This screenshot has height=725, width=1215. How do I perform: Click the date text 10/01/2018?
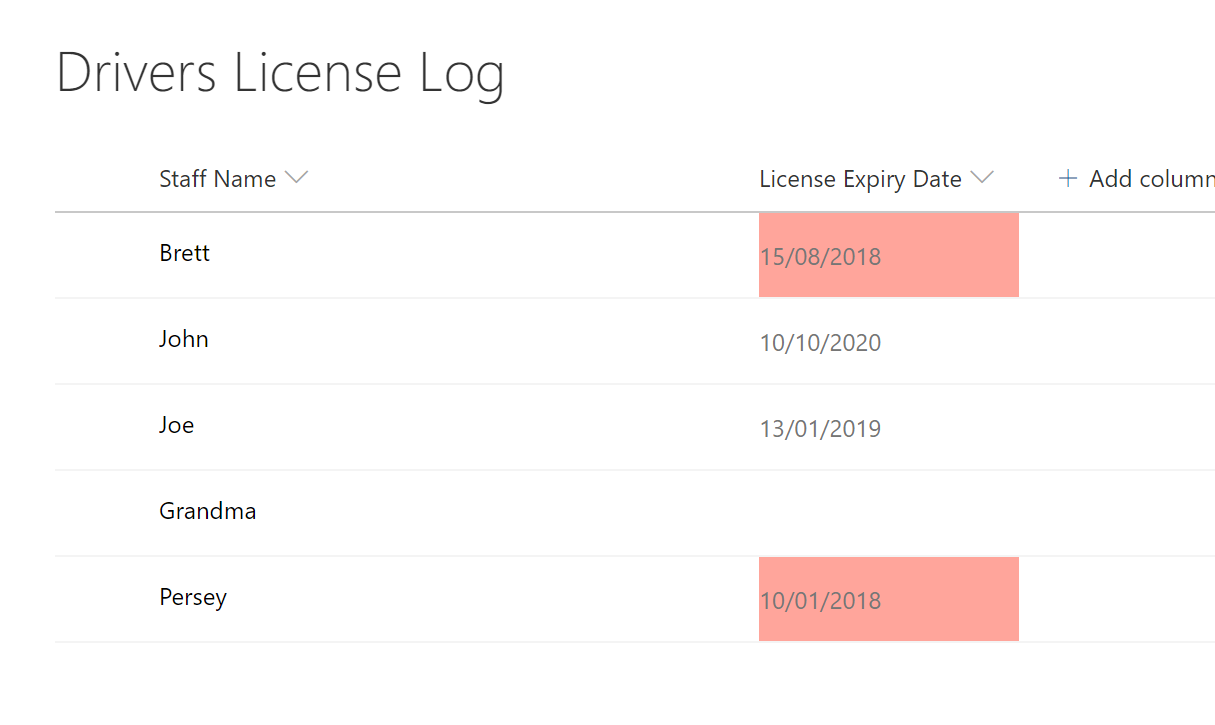(x=820, y=601)
